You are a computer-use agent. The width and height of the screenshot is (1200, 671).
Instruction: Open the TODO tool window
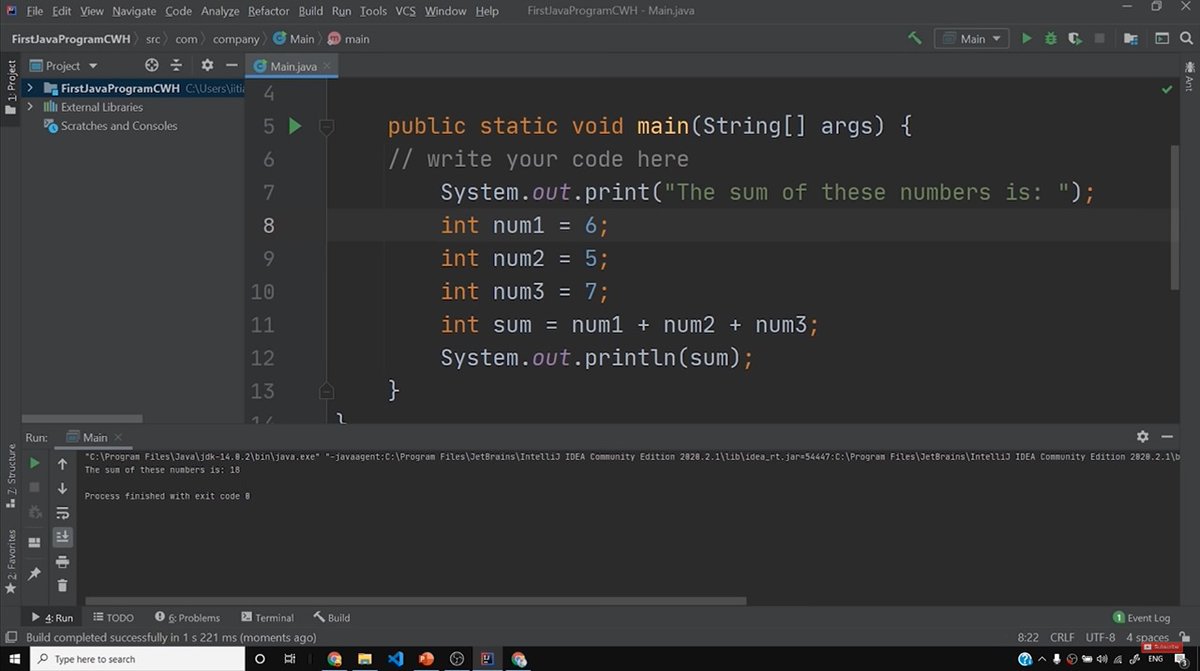point(113,617)
